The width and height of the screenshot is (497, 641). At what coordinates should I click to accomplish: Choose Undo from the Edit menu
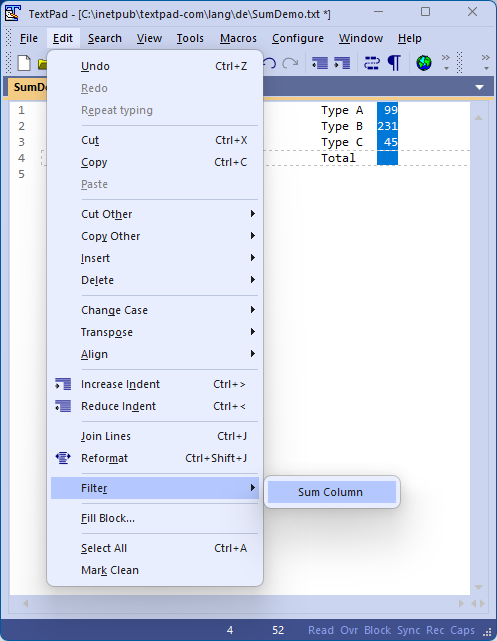pyautogui.click(x=155, y=66)
